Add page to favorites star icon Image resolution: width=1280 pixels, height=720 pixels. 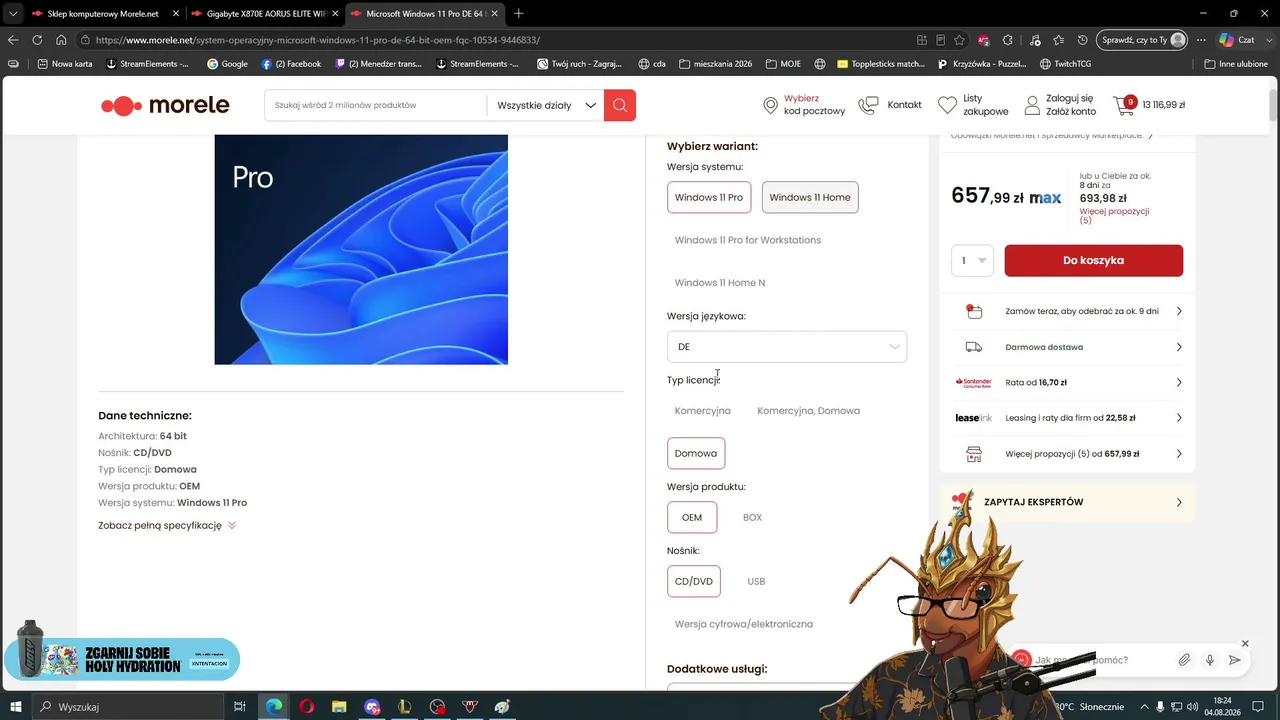(960, 40)
